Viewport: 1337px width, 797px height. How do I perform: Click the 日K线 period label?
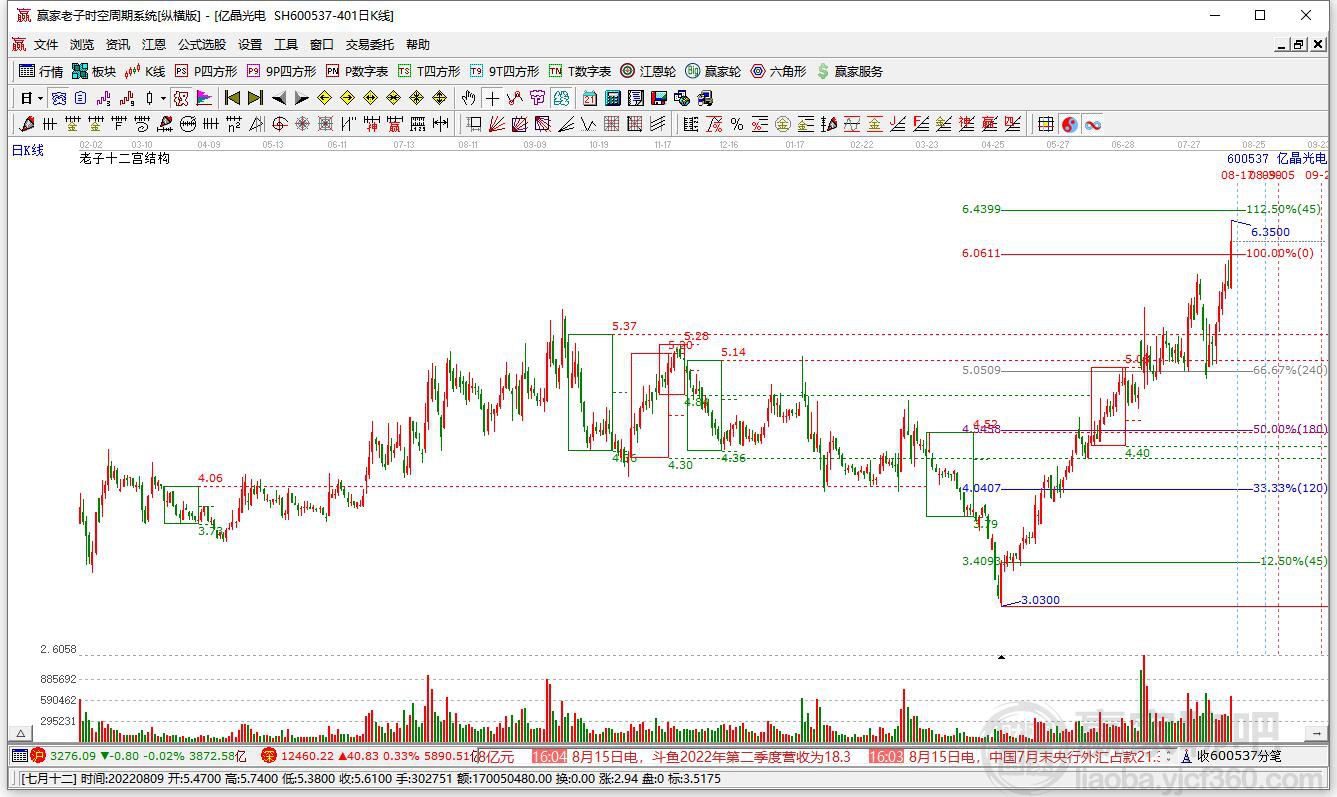(x=28, y=151)
